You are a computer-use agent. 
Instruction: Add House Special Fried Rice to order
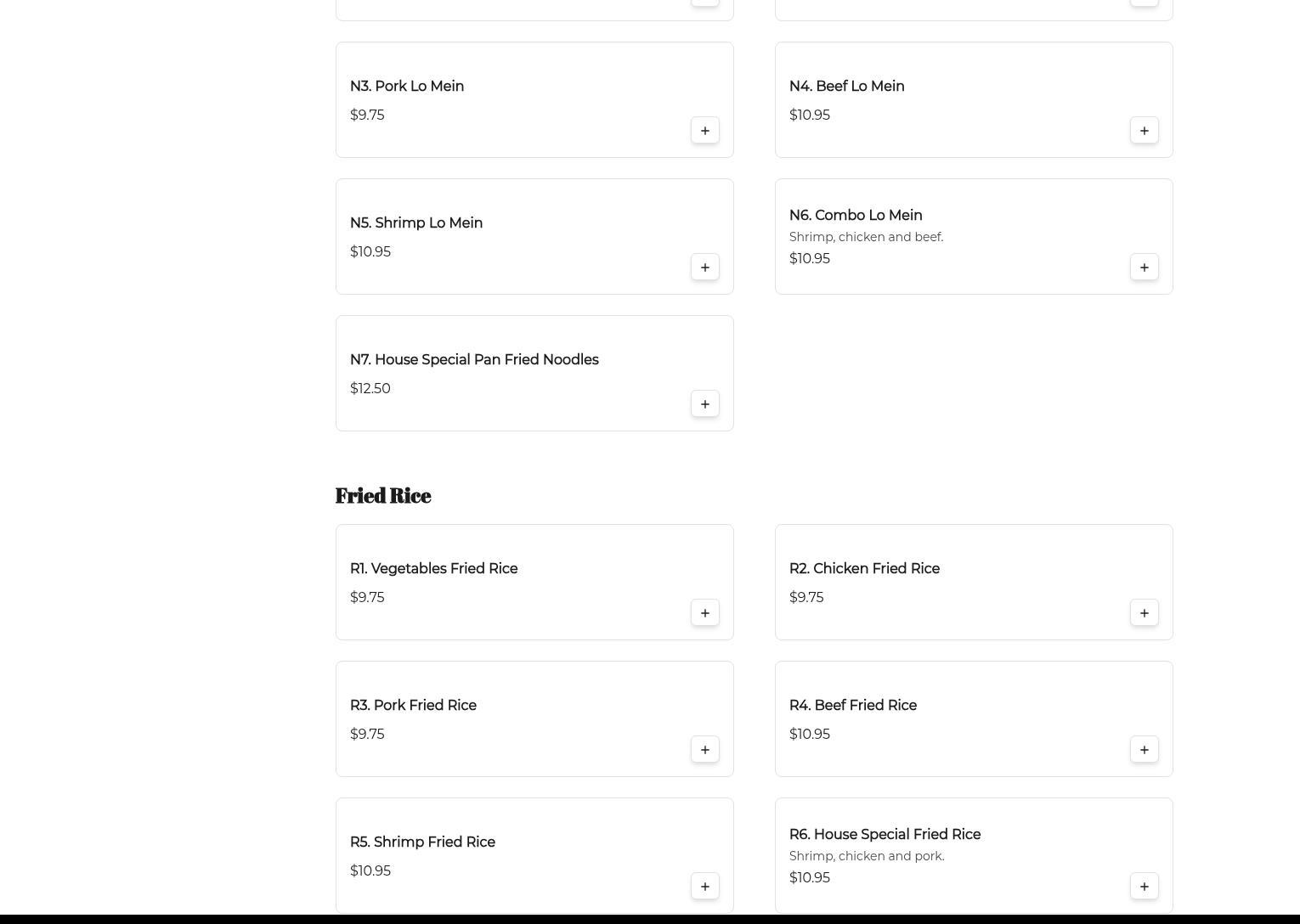pos(1144,887)
